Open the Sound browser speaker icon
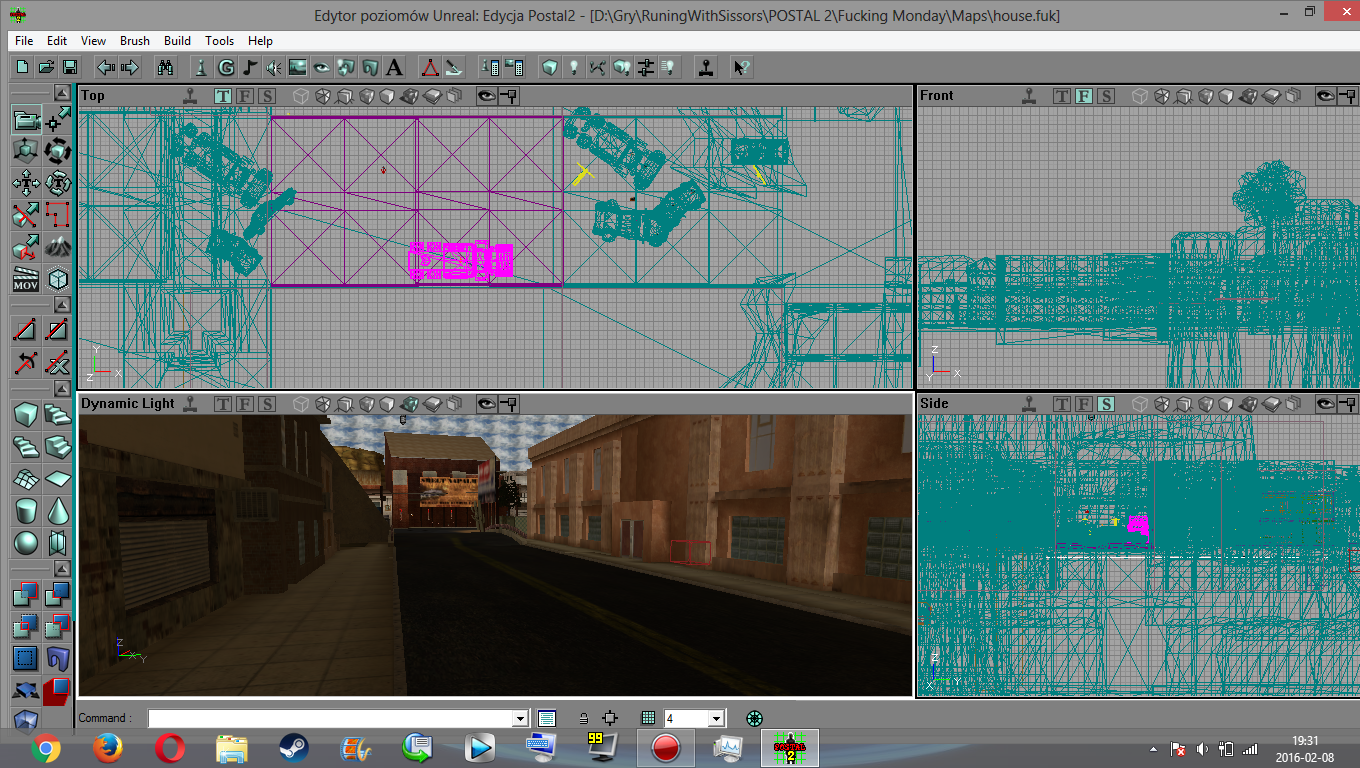This screenshot has height=768, width=1360. click(273, 67)
